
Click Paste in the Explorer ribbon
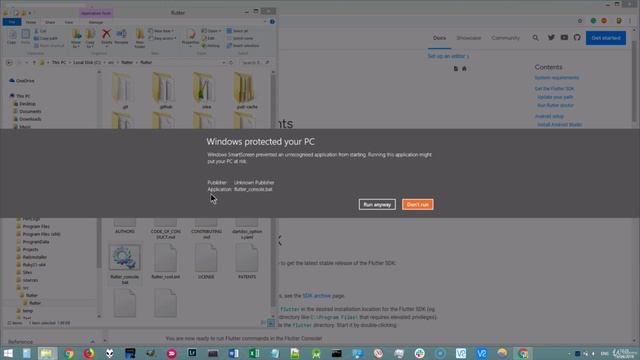click(x=25, y=37)
